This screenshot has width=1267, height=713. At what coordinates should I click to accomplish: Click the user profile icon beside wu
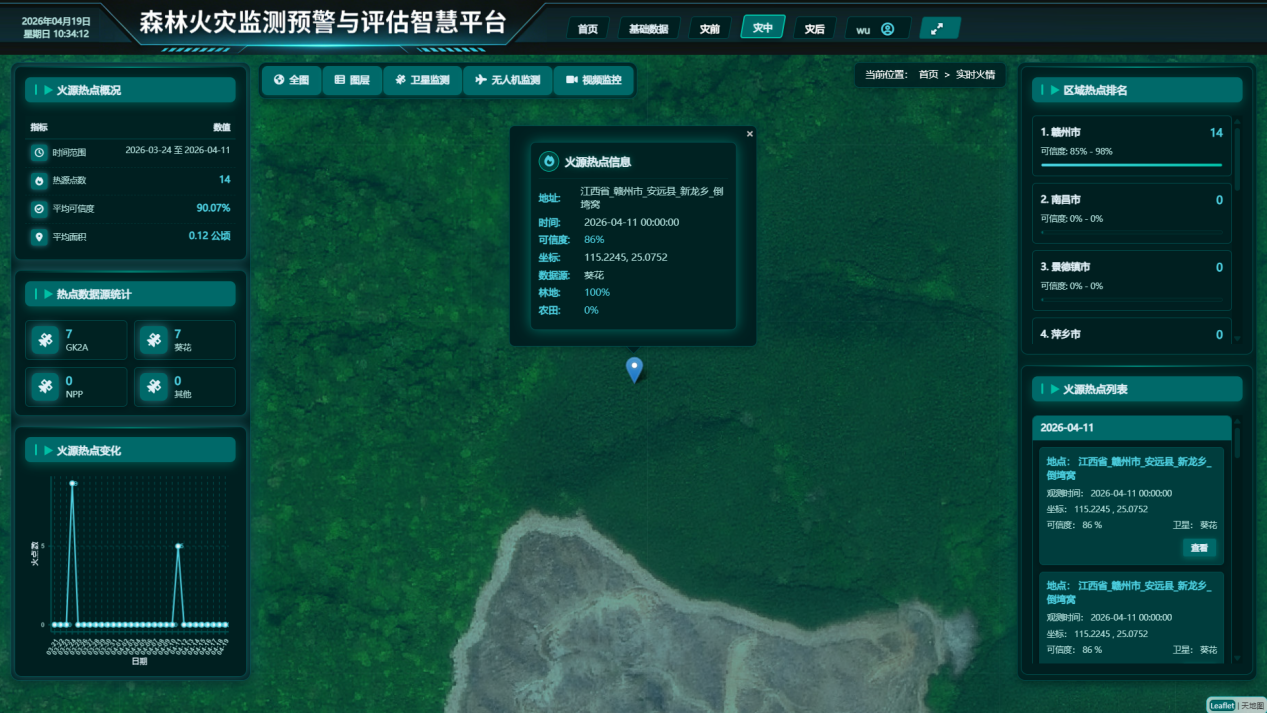point(887,29)
